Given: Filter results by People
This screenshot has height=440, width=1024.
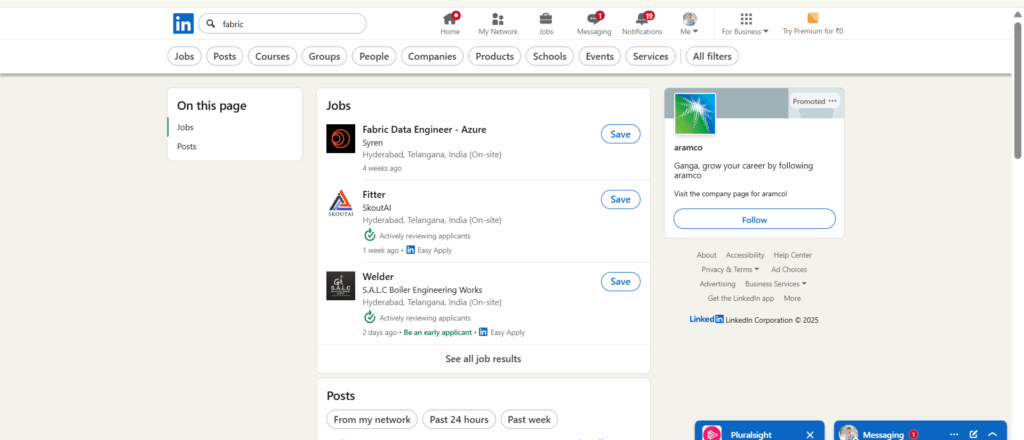Looking at the screenshot, I should pos(374,57).
